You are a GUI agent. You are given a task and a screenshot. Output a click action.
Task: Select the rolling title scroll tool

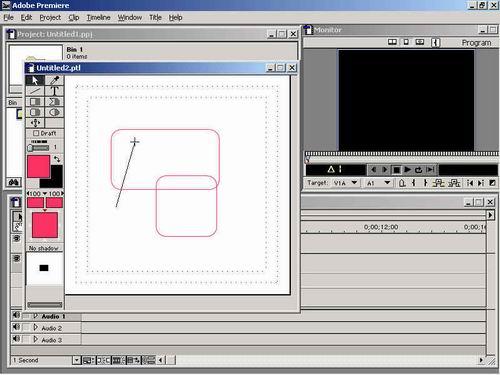click(x=35, y=123)
